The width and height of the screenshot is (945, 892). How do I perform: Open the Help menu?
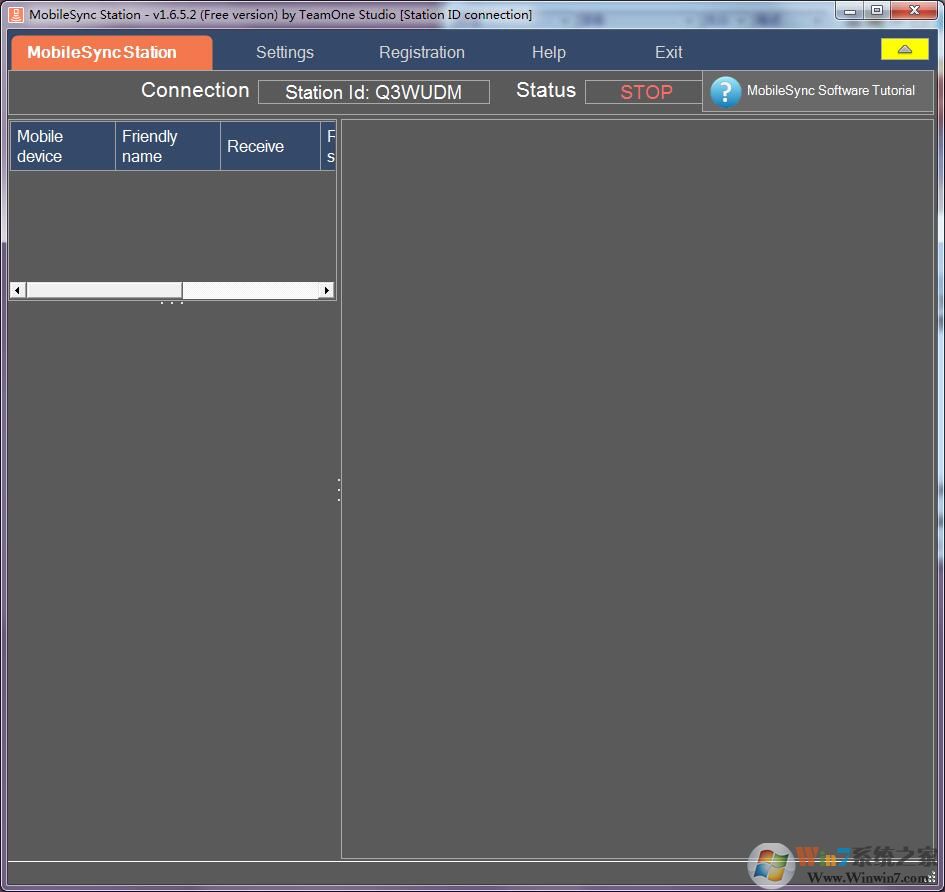click(548, 52)
